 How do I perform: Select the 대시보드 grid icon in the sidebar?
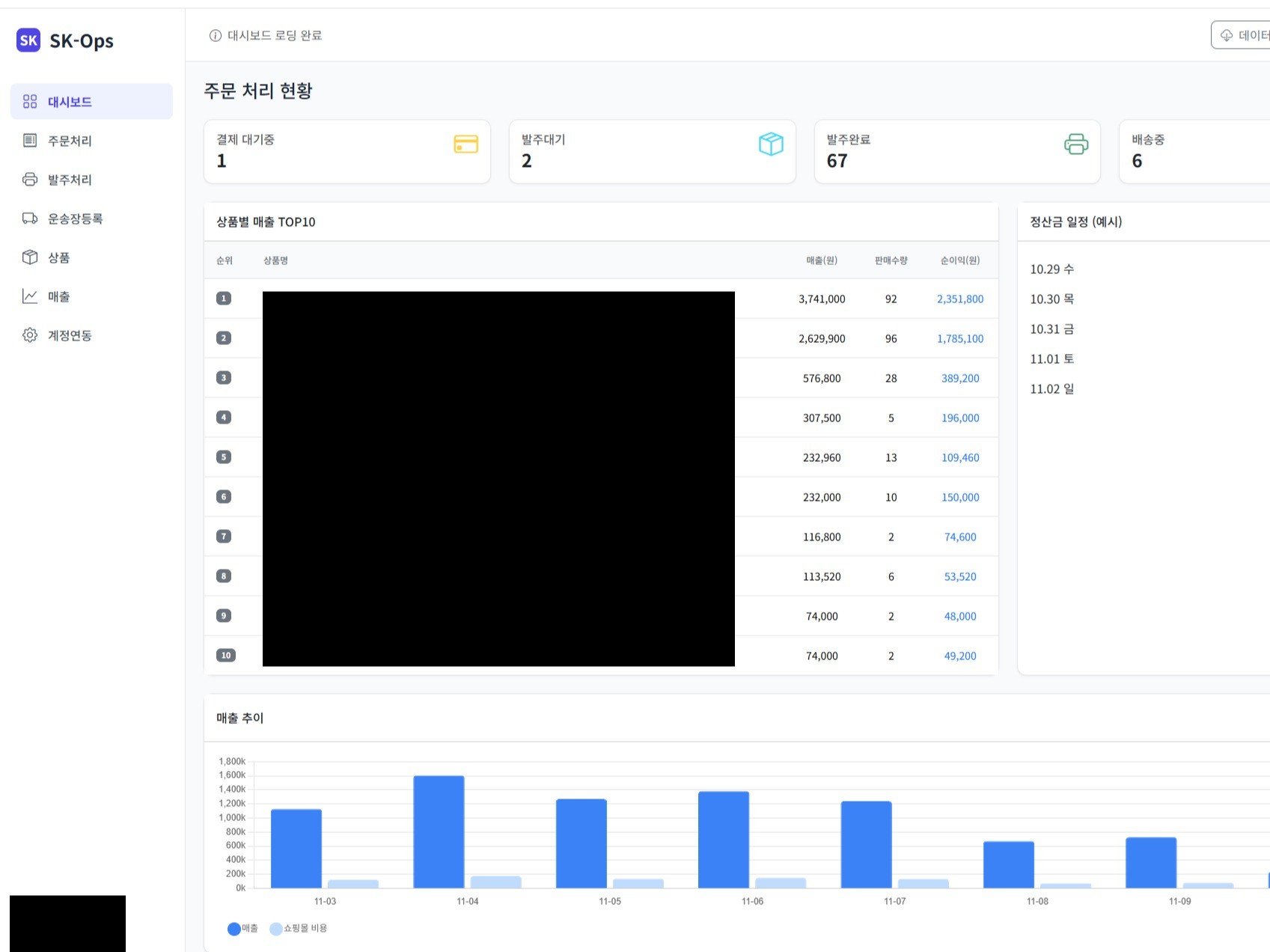point(30,101)
